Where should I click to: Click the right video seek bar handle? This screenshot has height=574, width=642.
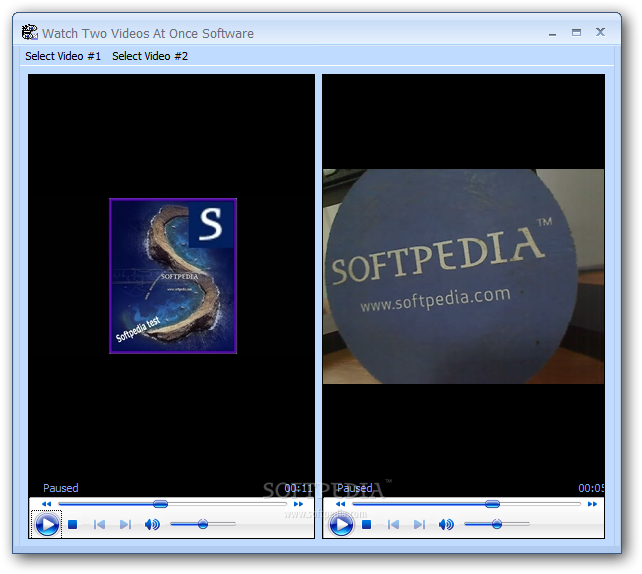point(492,504)
